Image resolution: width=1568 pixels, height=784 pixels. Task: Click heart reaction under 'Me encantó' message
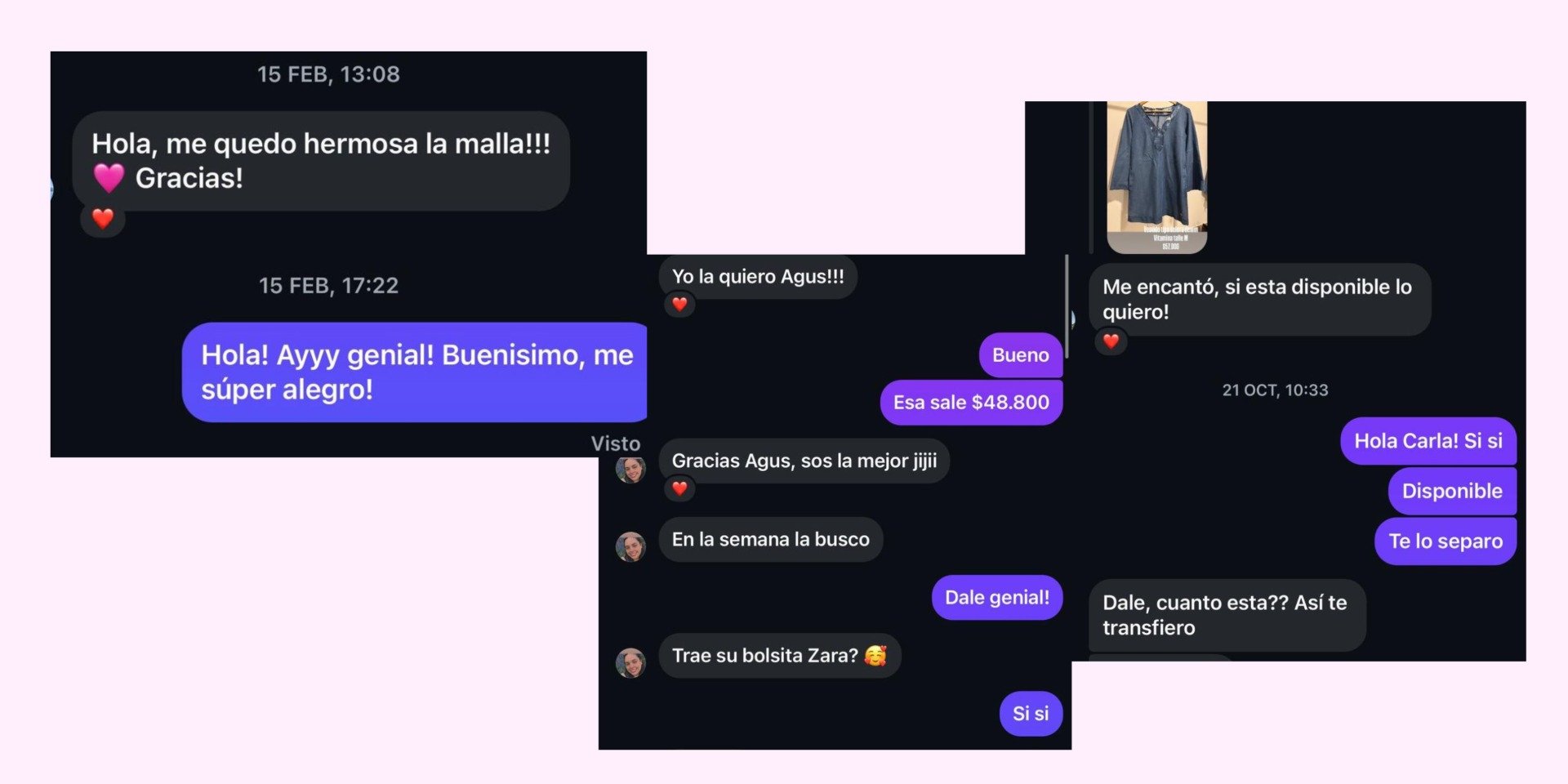click(x=1111, y=341)
